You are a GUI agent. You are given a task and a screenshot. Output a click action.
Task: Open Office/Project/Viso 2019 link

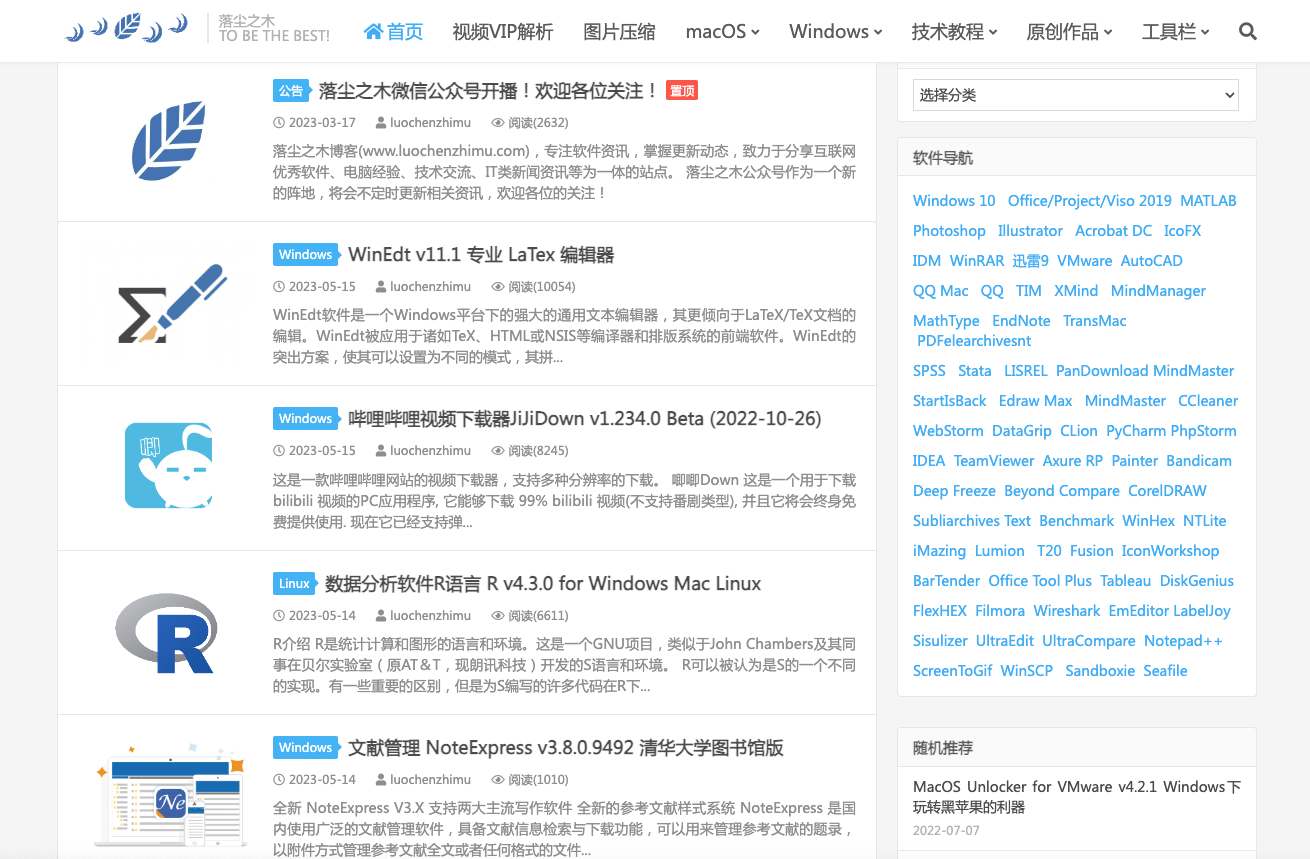[x=1090, y=201]
